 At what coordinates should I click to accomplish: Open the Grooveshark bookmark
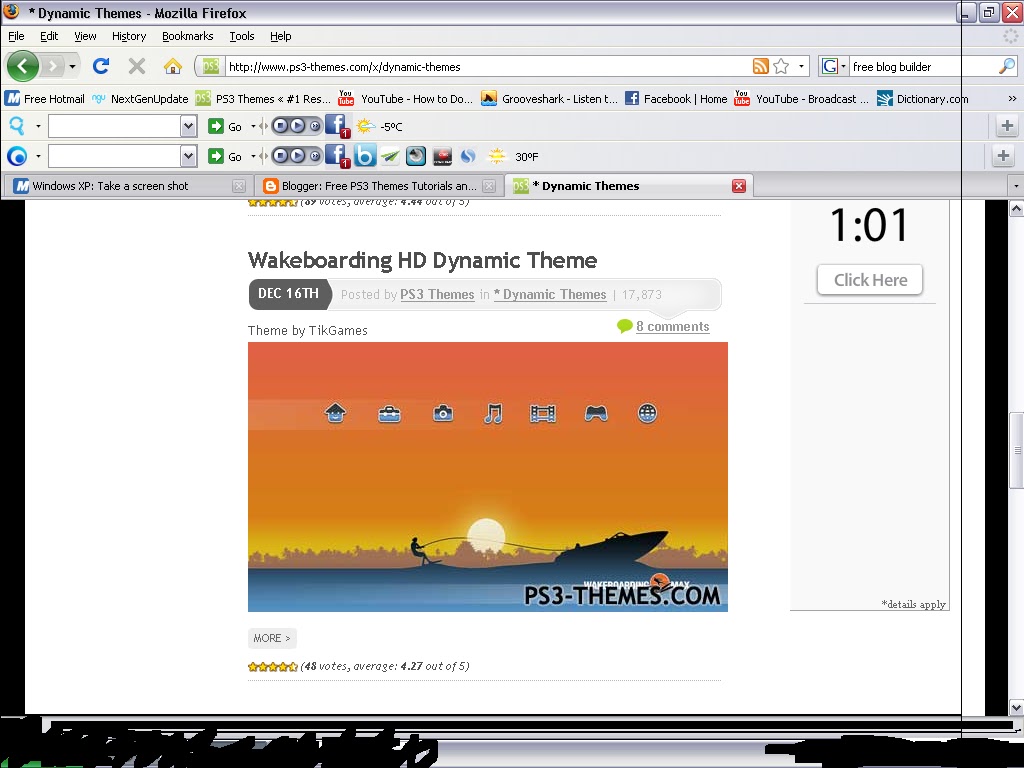coord(549,99)
